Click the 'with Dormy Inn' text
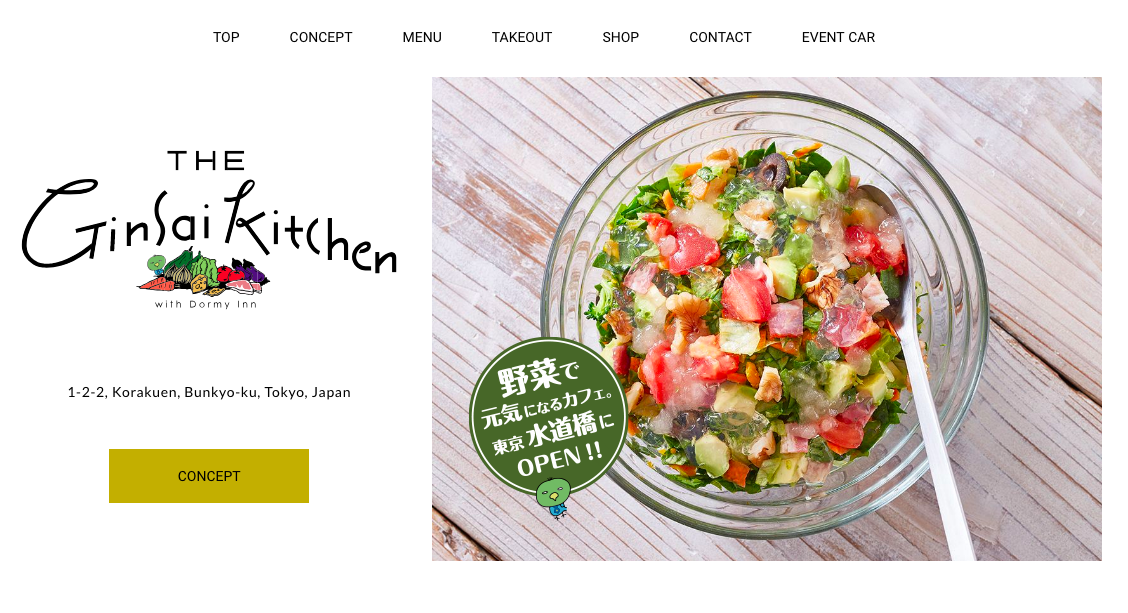This screenshot has height=613, width=1128. point(206,304)
